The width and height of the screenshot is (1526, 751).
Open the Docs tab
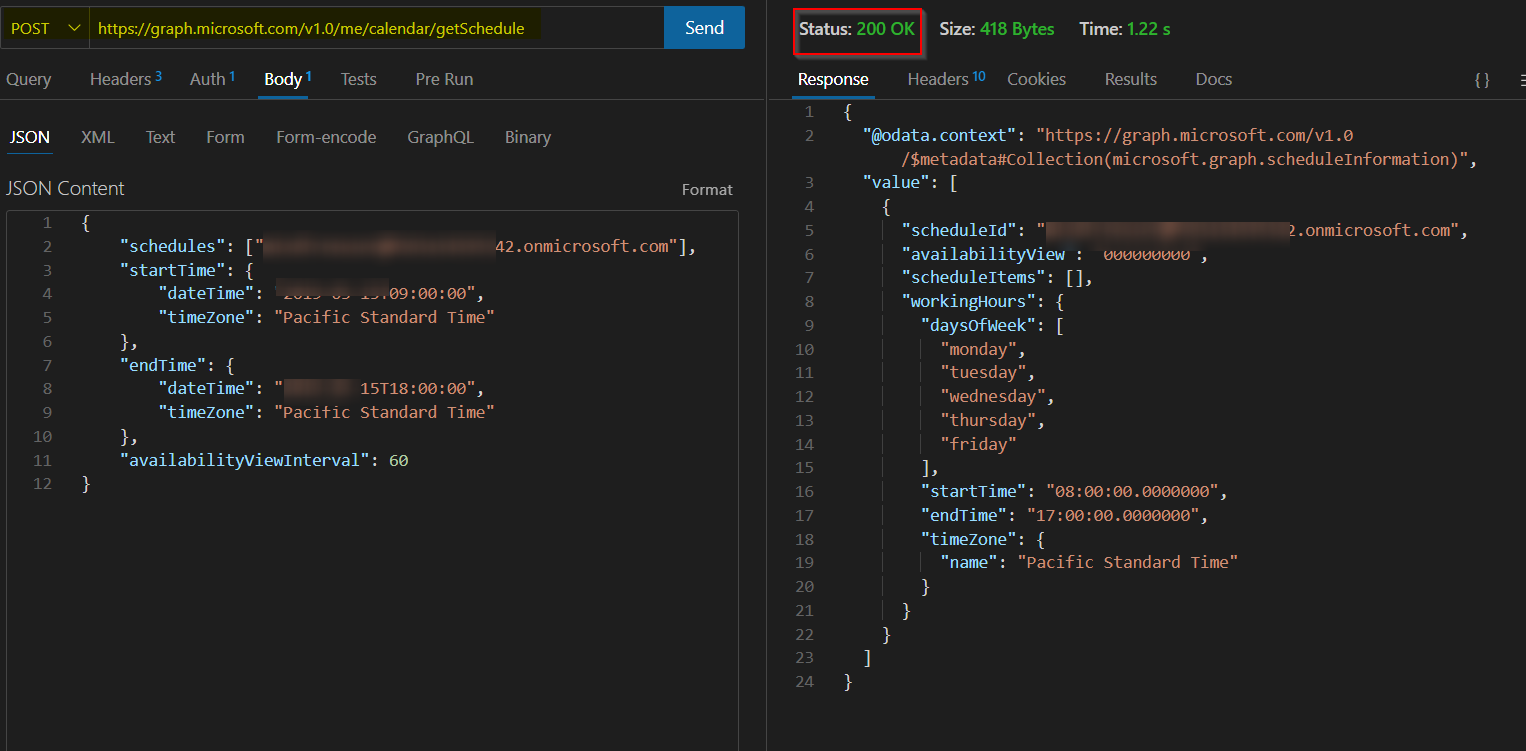(x=1214, y=79)
